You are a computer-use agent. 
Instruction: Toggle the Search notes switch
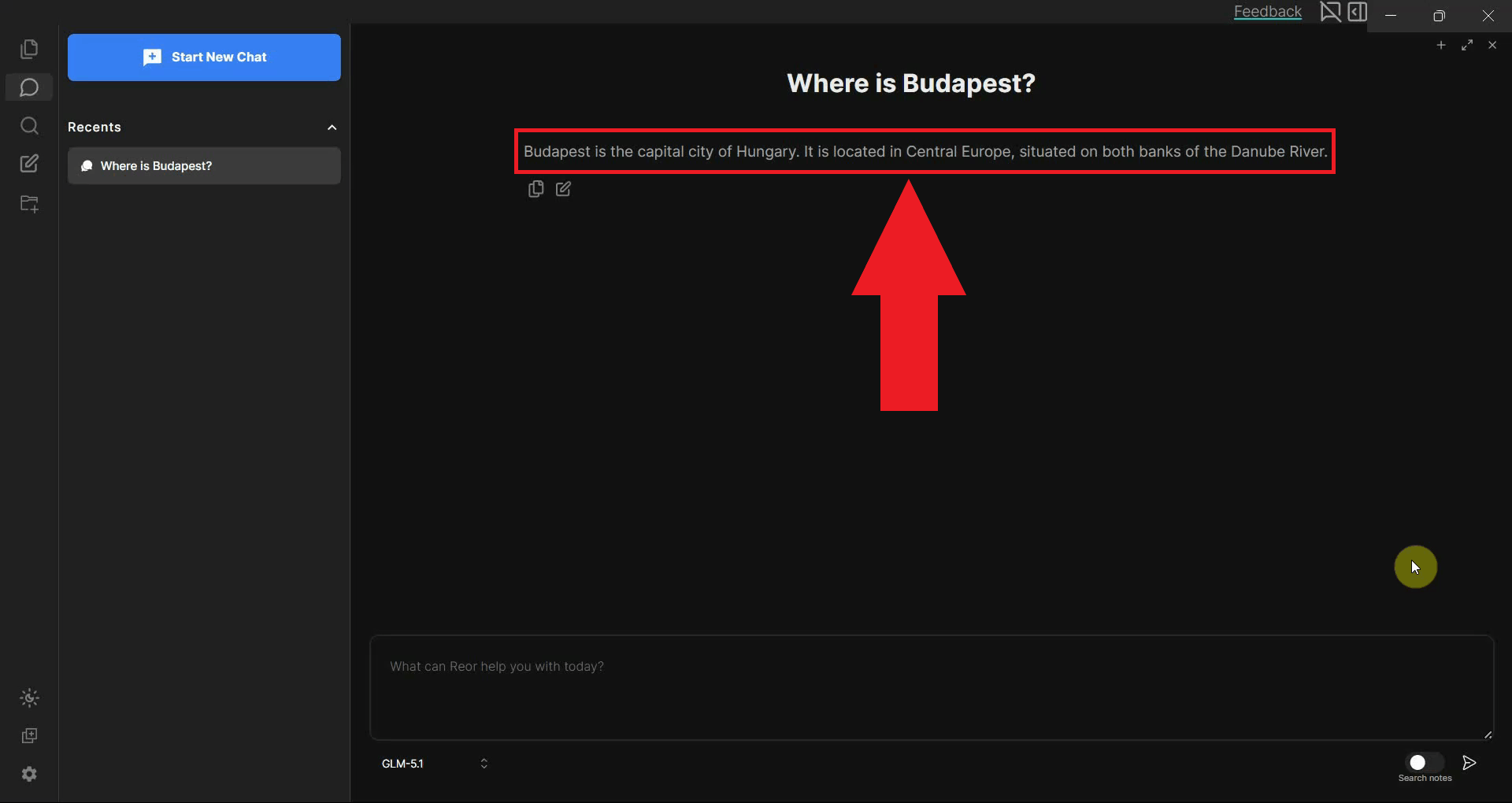[x=1425, y=762]
